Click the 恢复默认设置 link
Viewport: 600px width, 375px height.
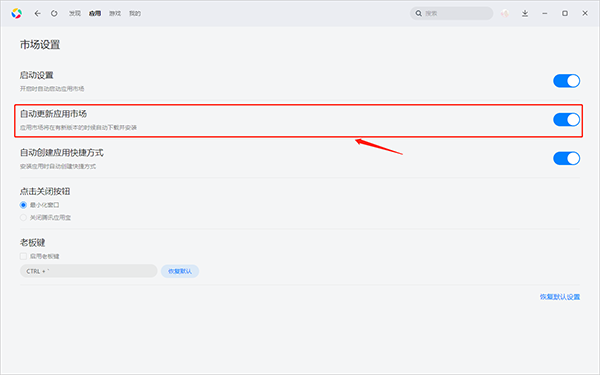pos(560,297)
